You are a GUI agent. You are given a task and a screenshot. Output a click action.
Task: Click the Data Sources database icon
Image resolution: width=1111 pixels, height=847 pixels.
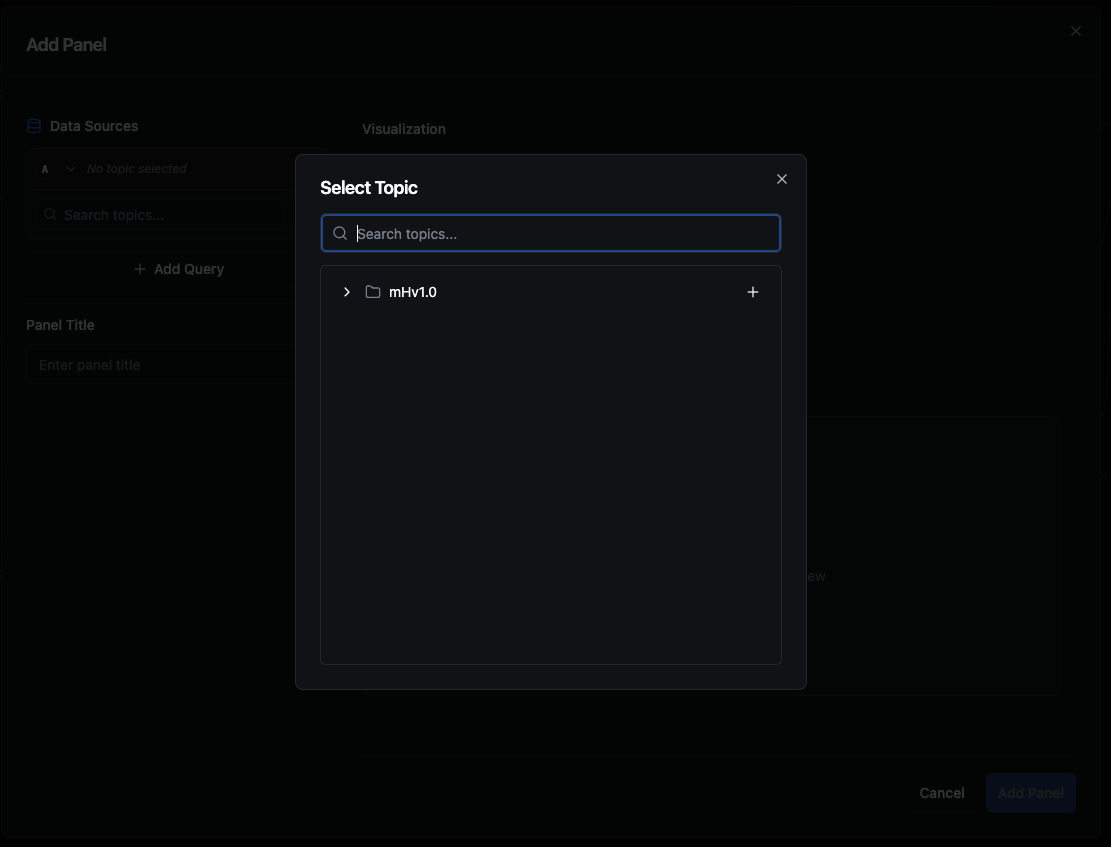[34, 126]
